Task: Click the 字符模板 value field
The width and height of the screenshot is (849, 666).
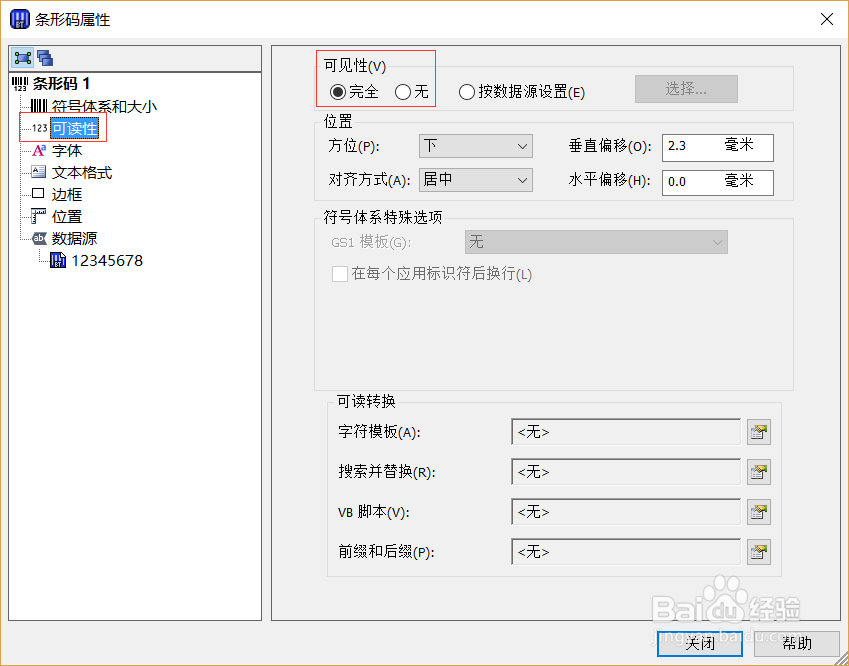Action: 625,432
